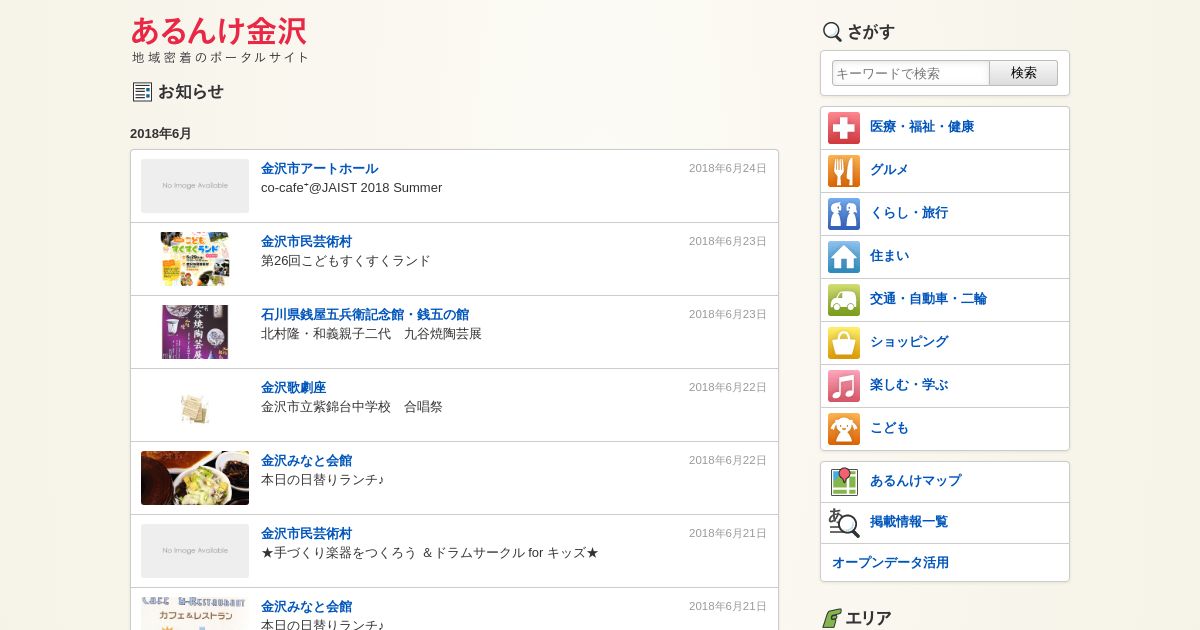Click text 第26回こどもすくすくランド
This screenshot has width=1200, height=630.
click(x=346, y=260)
